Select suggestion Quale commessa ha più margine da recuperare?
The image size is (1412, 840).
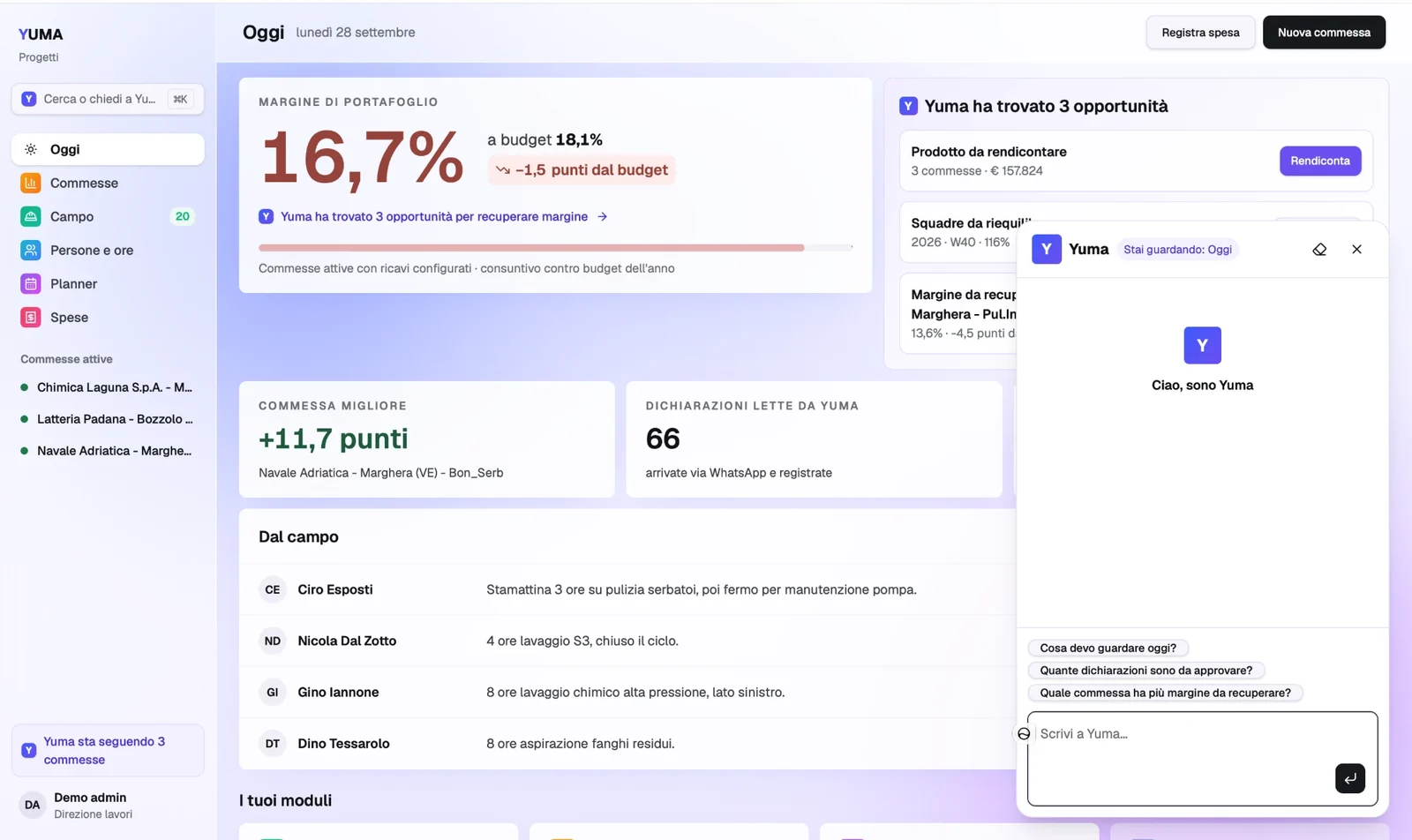click(x=1165, y=693)
